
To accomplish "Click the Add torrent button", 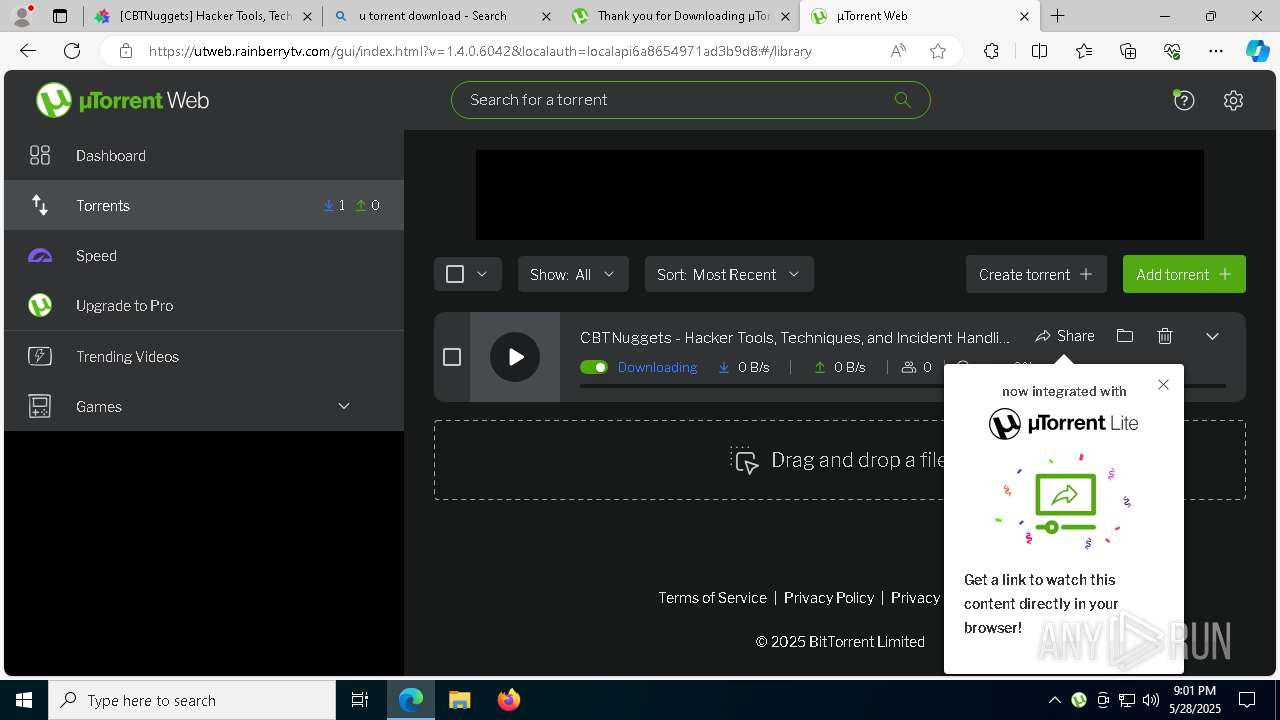I will pyautogui.click(x=1184, y=274).
